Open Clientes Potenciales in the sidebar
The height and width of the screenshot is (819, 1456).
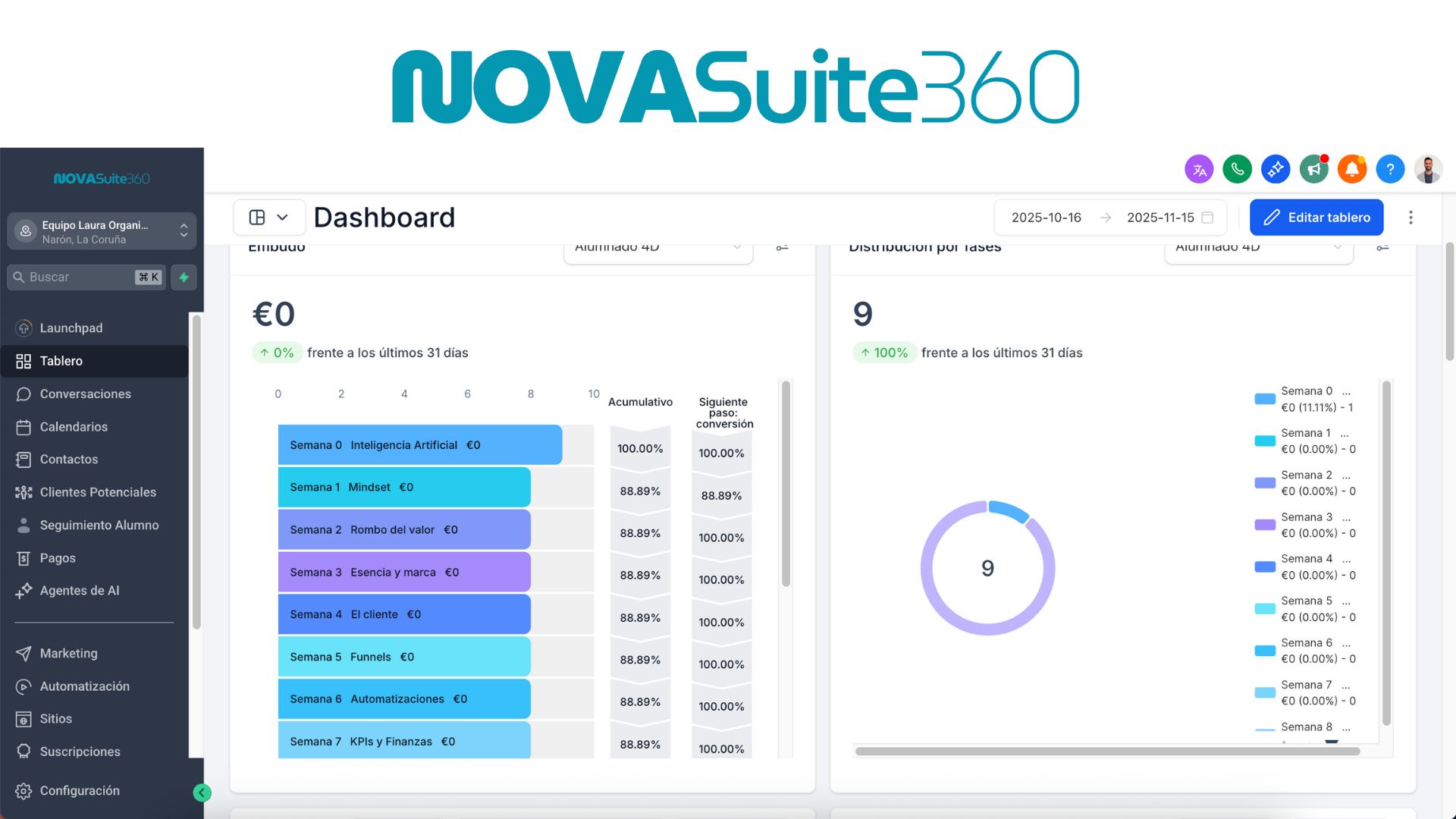[x=98, y=492]
